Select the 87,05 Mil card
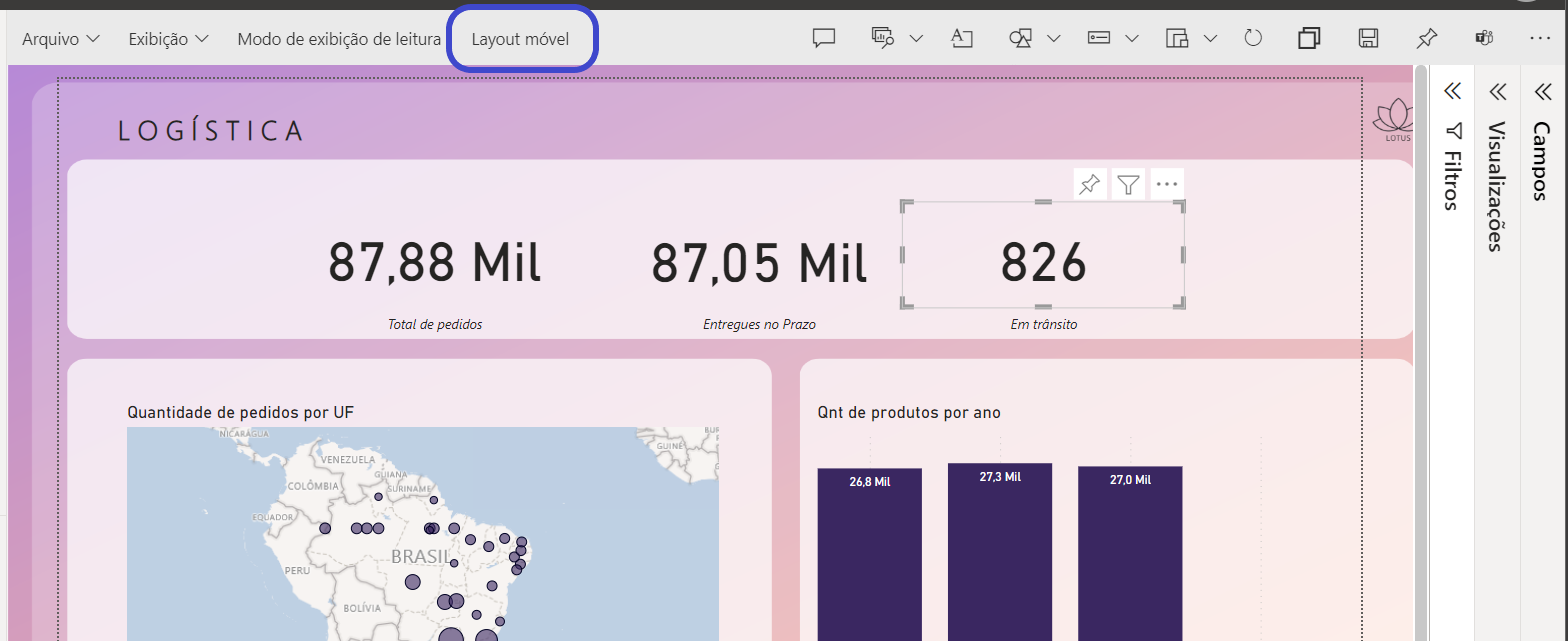 pyautogui.click(x=759, y=264)
